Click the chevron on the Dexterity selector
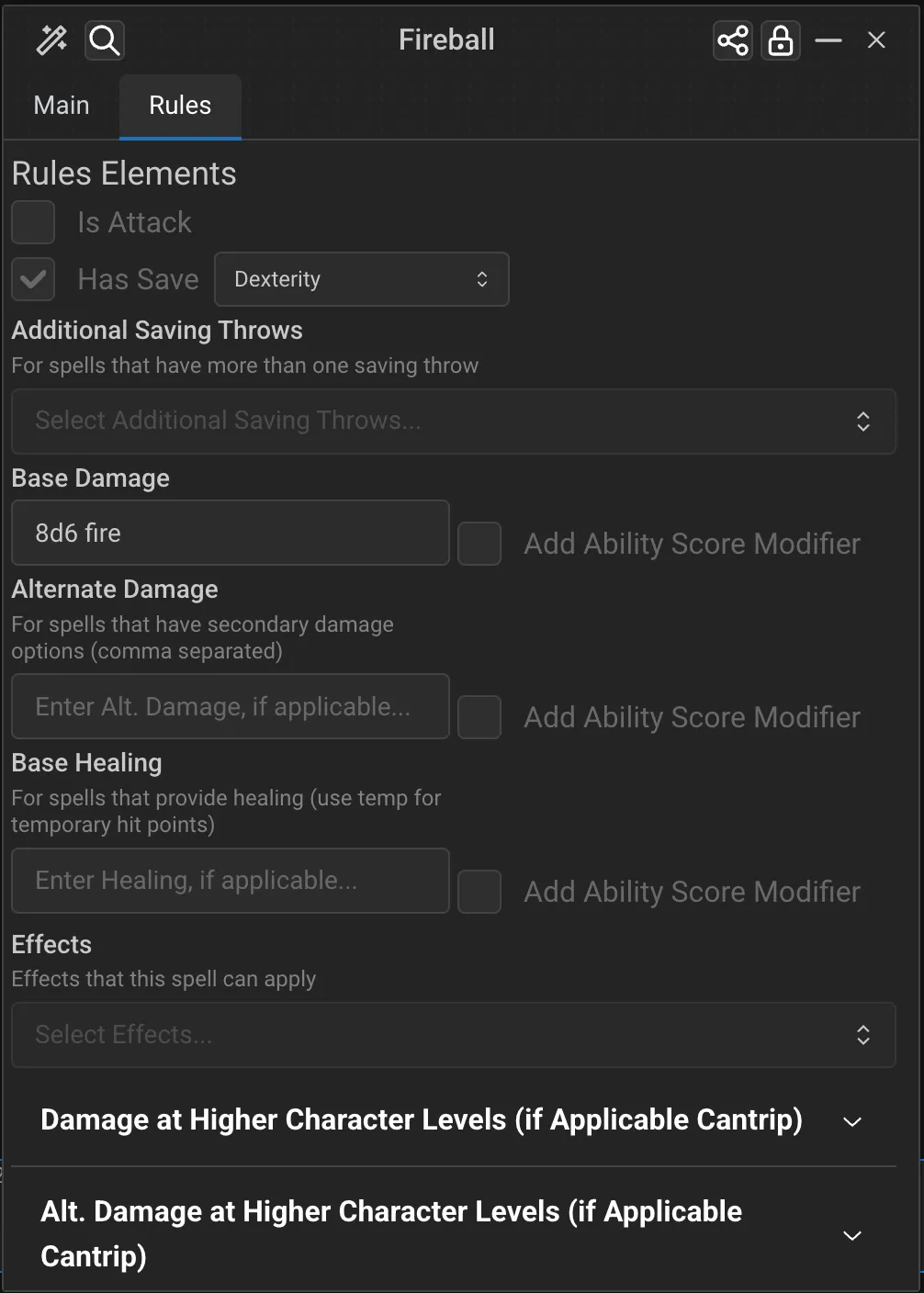The width and height of the screenshot is (924, 1293). pos(481,279)
